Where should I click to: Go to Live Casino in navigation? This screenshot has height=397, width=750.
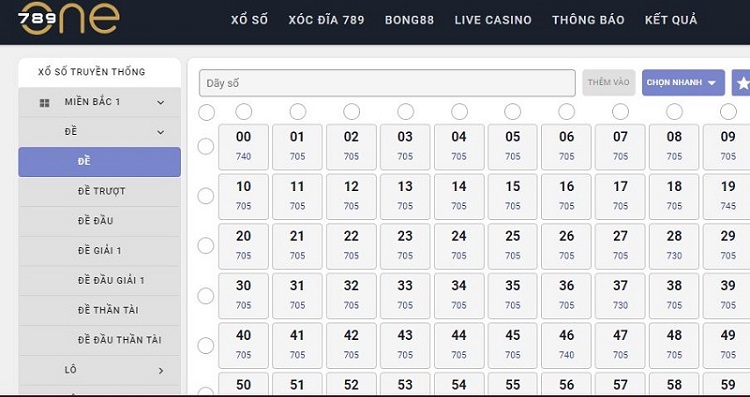click(x=493, y=20)
